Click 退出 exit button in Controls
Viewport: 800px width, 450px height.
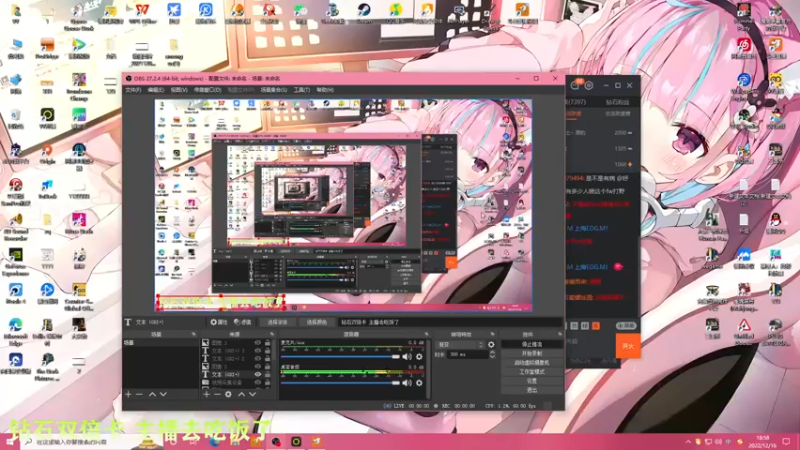532,390
